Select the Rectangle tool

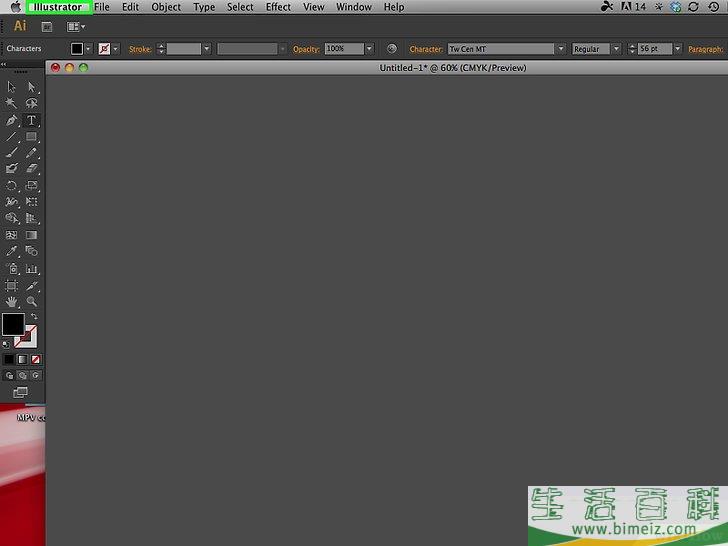tap(31, 137)
